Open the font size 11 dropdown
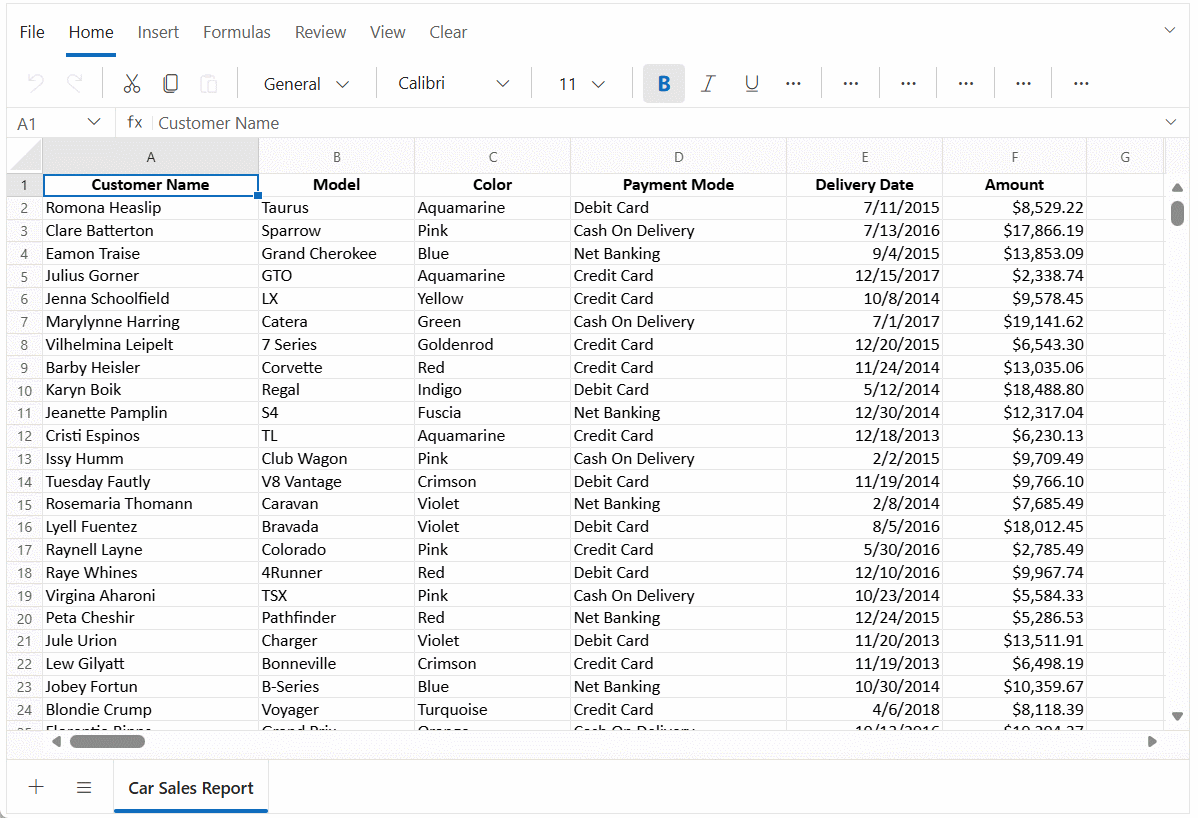The image size is (1198, 818). pyautogui.click(x=581, y=84)
